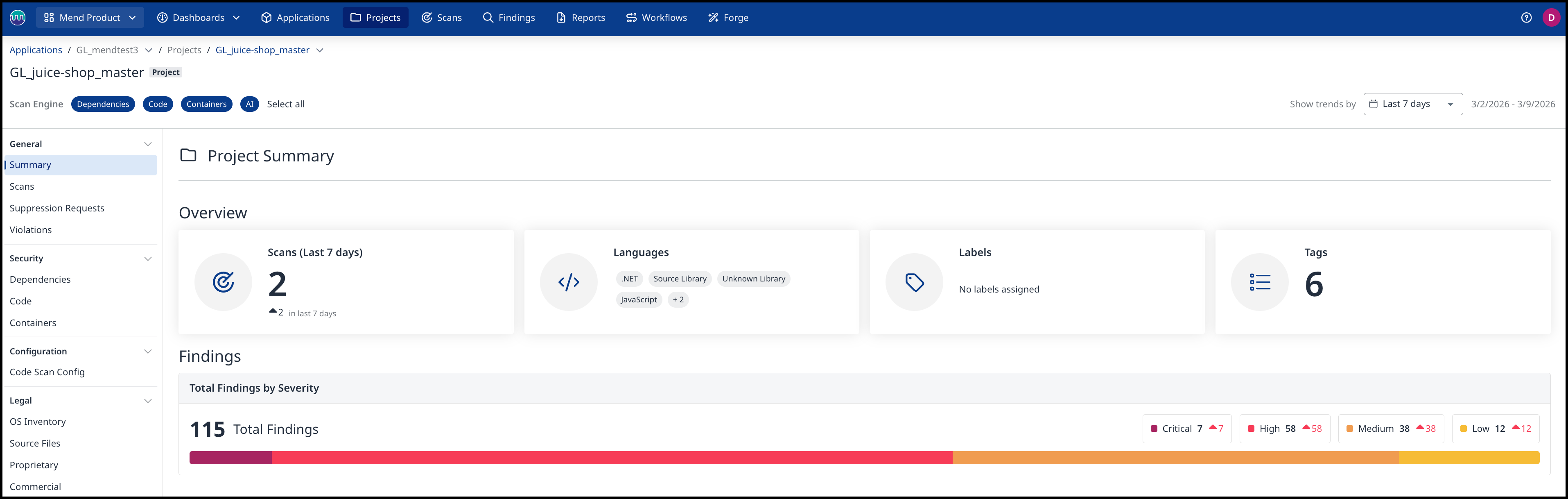The width and height of the screenshot is (1568, 499).
Task: Click Select all scan engines
Action: 285,104
